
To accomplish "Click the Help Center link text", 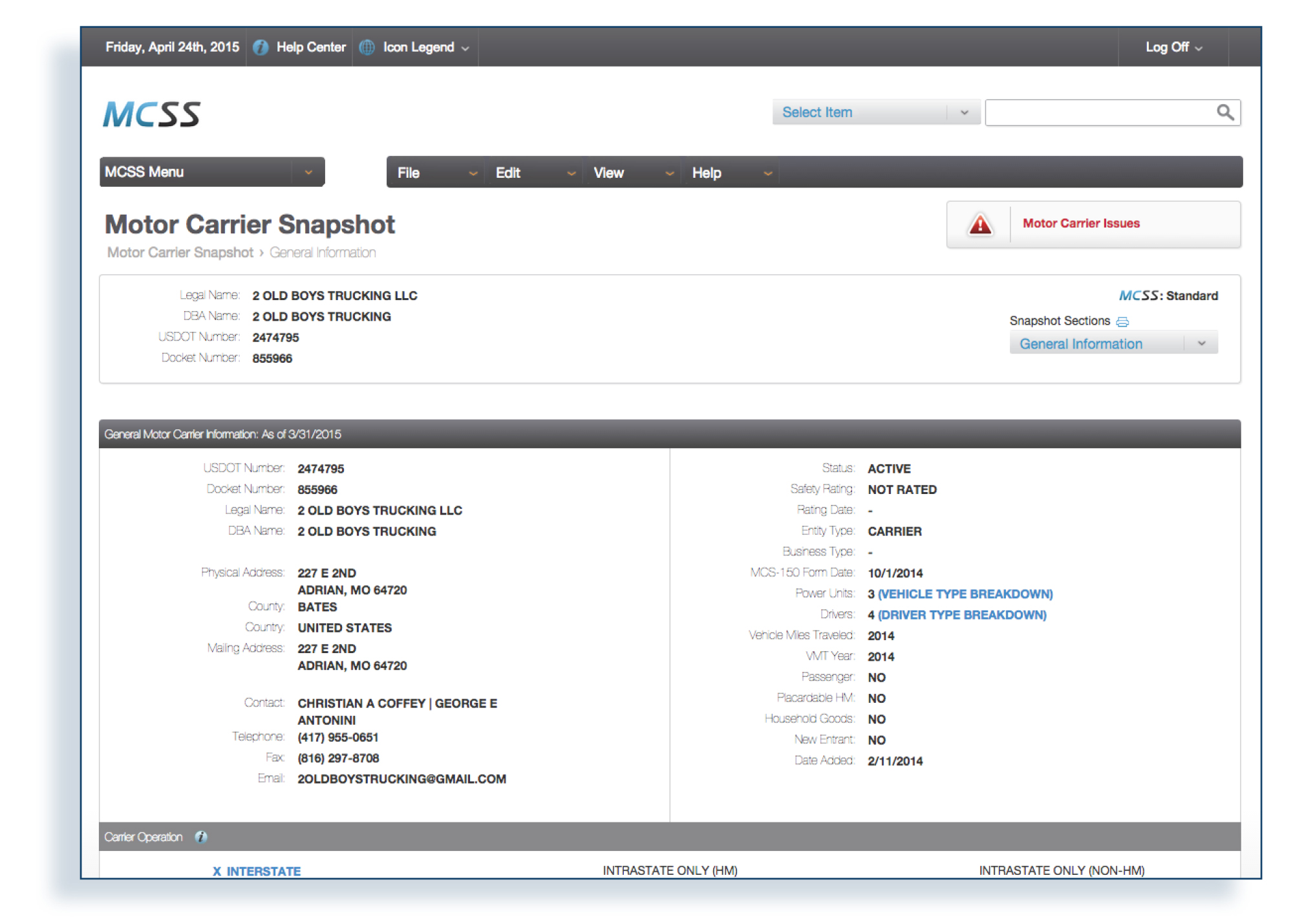I will (x=311, y=47).
